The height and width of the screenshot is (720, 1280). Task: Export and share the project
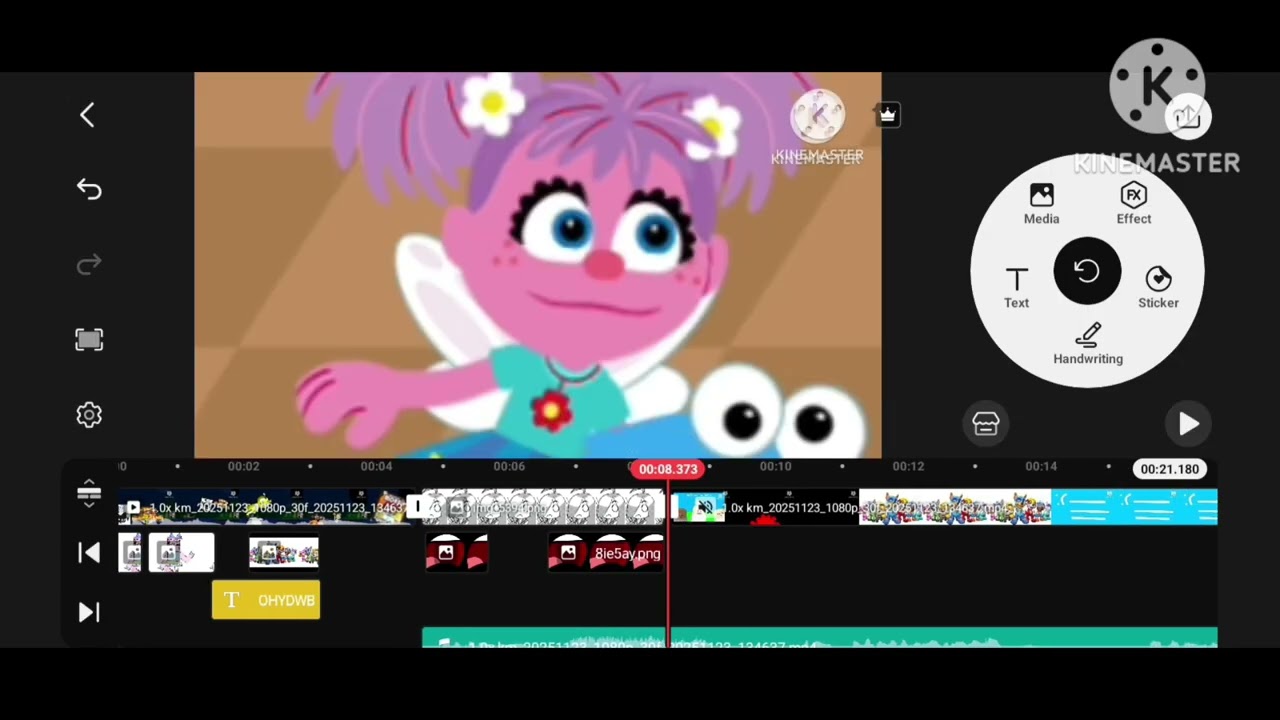[x=1187, y=117]
